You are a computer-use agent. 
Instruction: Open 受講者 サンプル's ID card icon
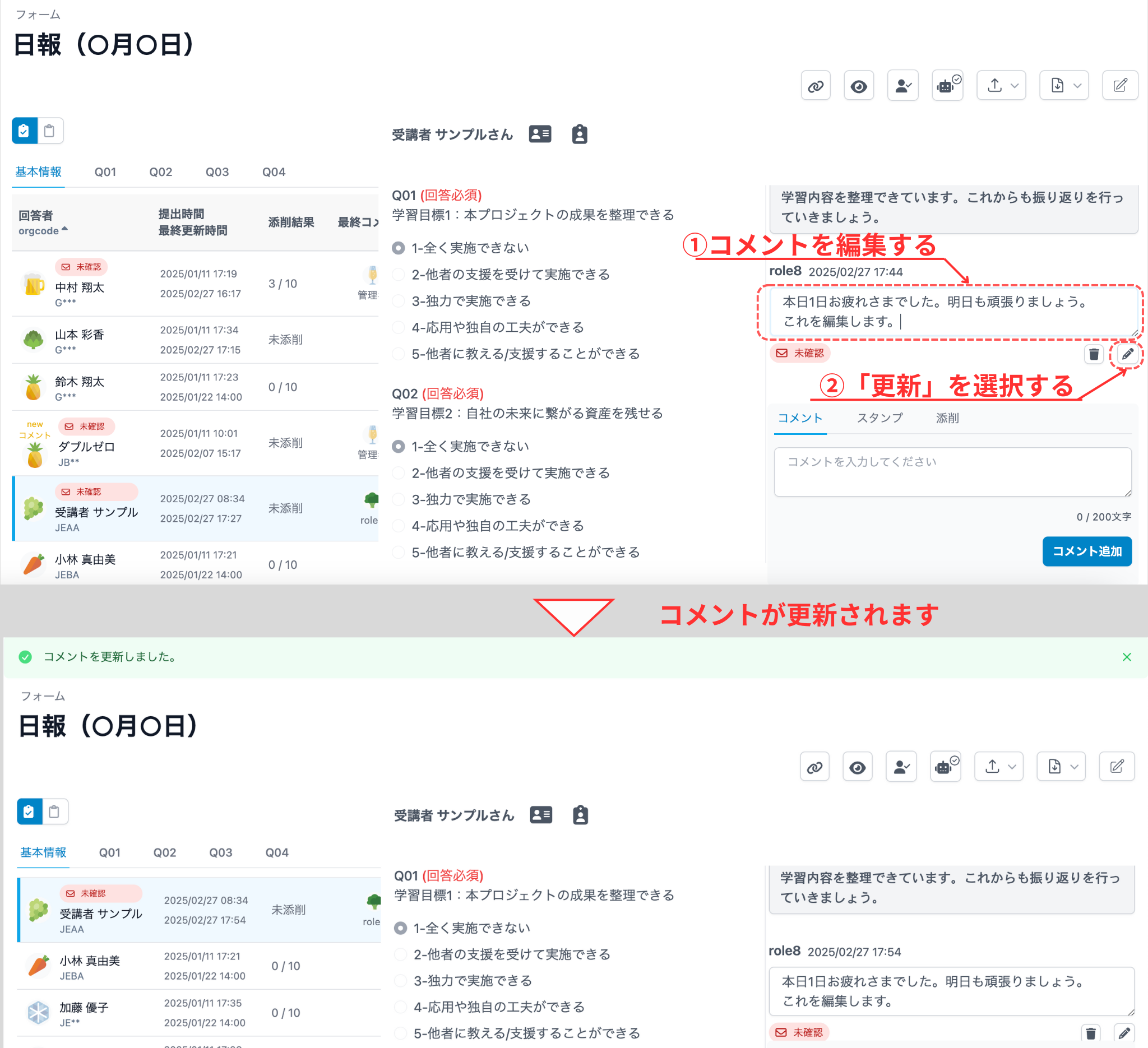540,134
